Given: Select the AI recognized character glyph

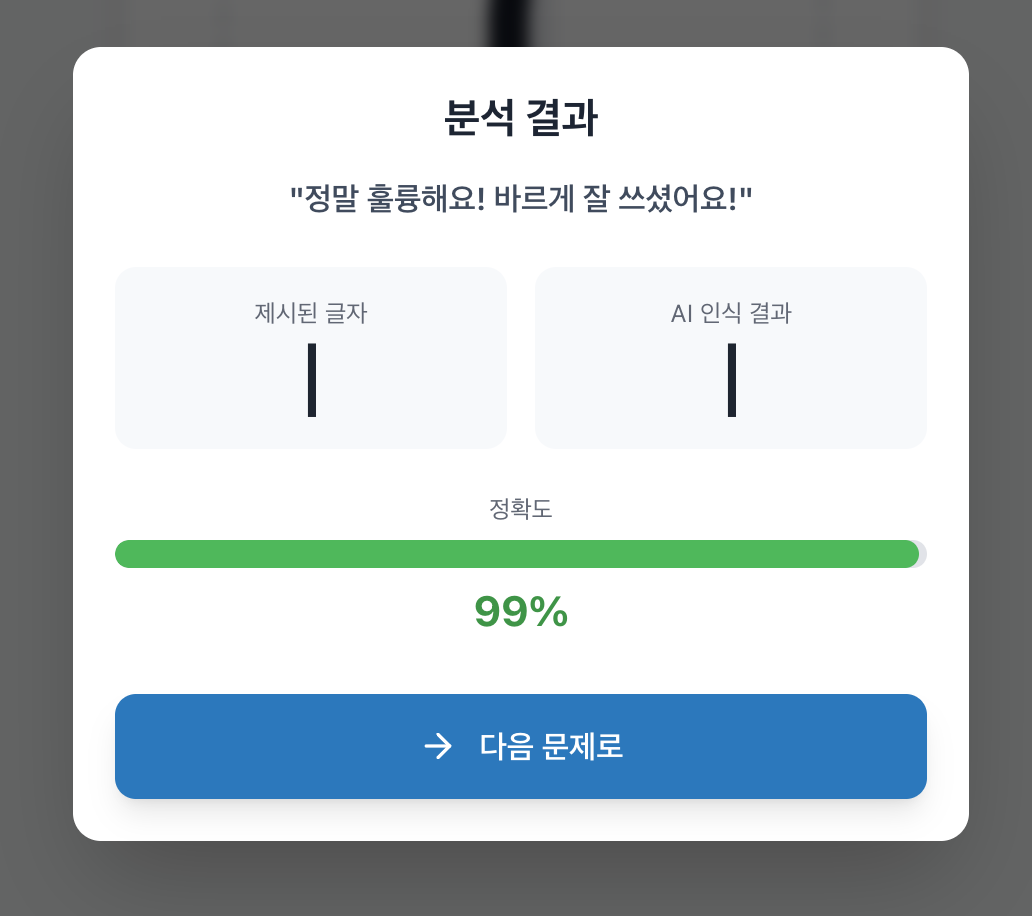Looking at the screenshot, I should [x=732, y=380].
